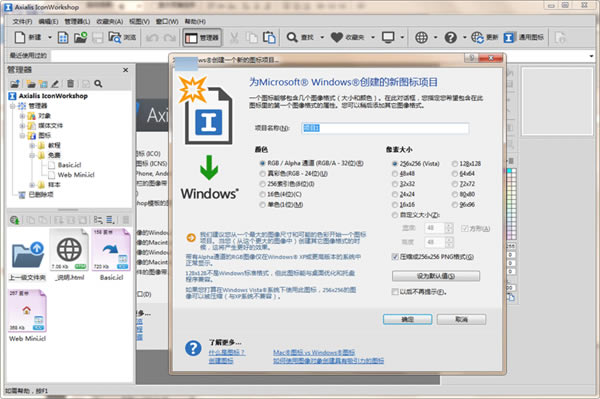Screen dimensions: 600x399
Task: Open the File menu
Action: tap(23, 21)
